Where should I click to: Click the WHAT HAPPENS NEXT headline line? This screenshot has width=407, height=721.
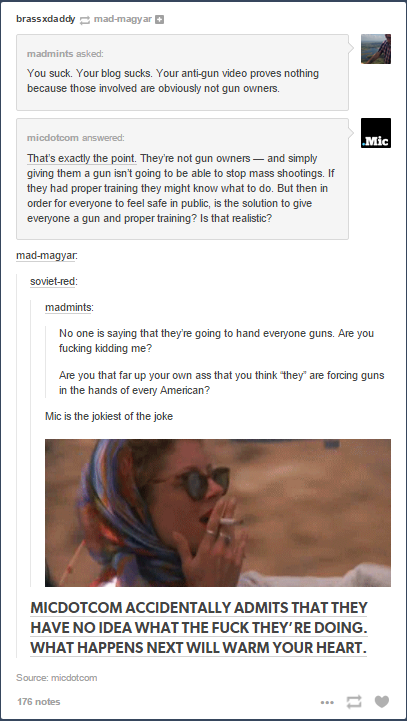click(x=199, y=648)
